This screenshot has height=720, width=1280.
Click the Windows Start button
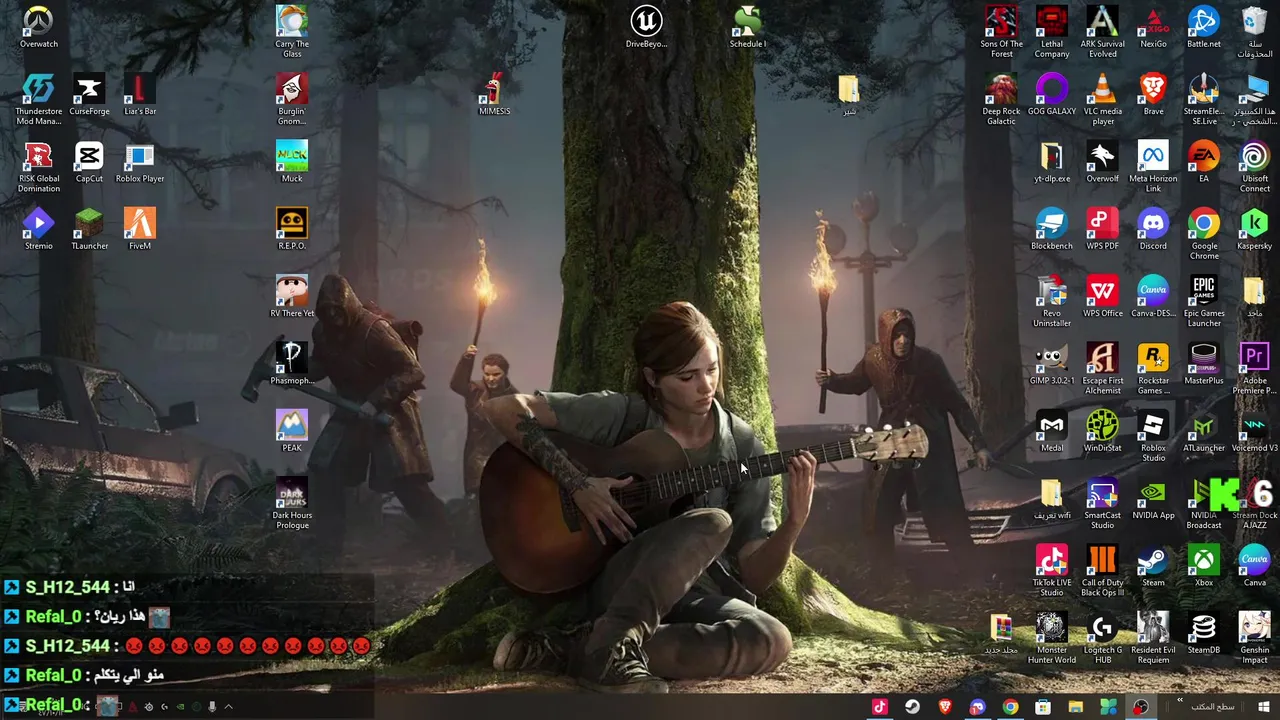[1264, 707]
